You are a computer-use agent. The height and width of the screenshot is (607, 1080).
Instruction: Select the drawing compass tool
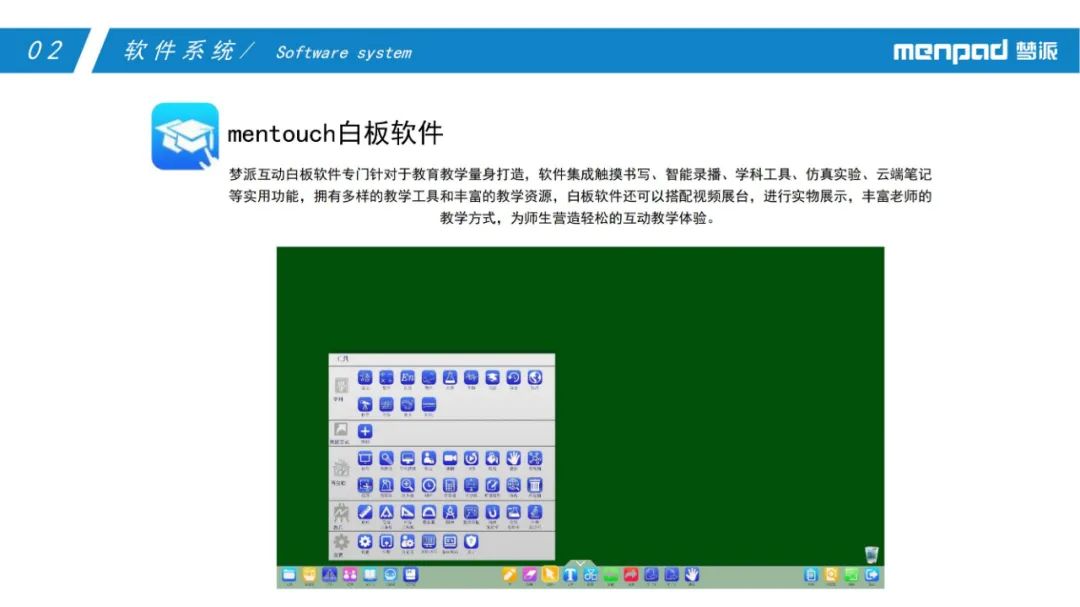450,512
